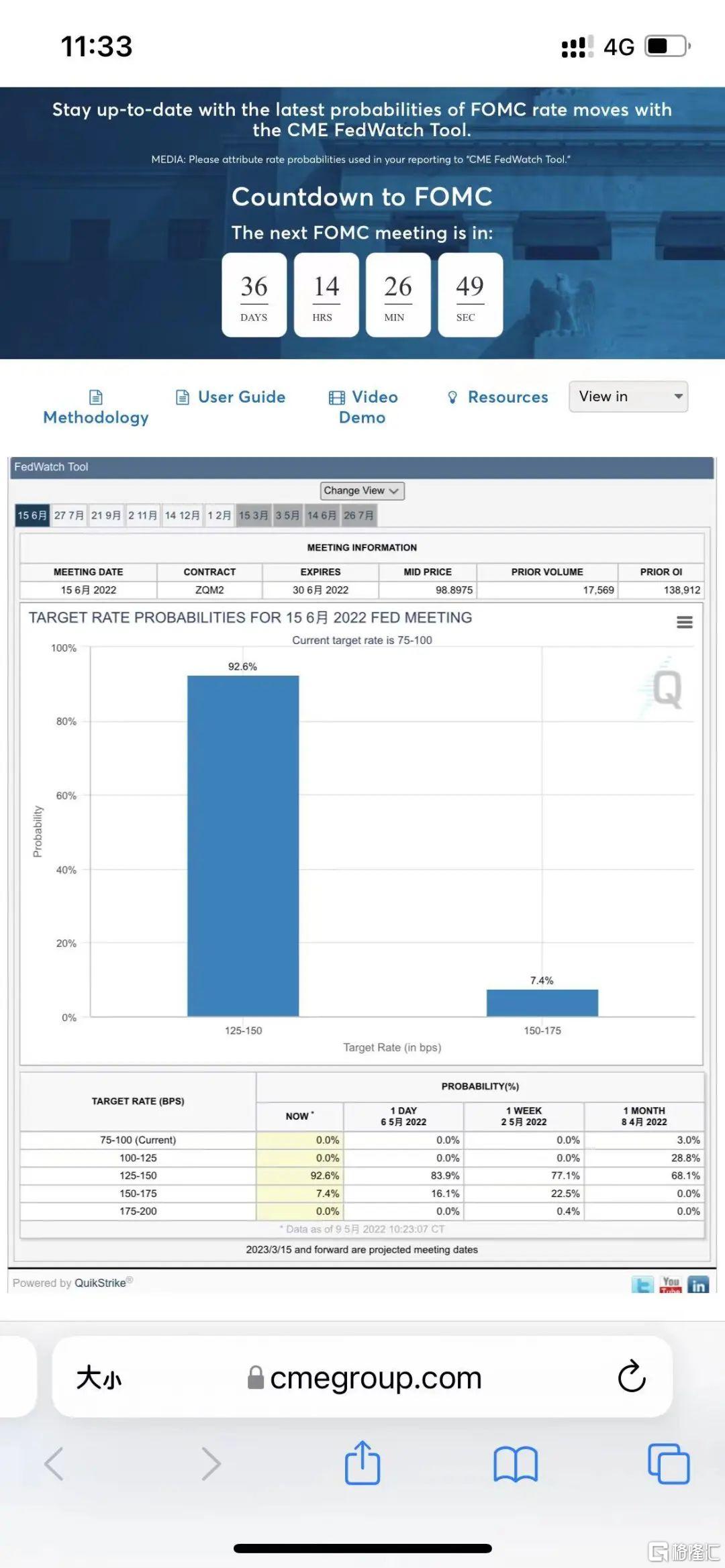Switch to the 3 5月 meeting tab
The height and width of the screenshot is (1568, 725).
point(287,515)
